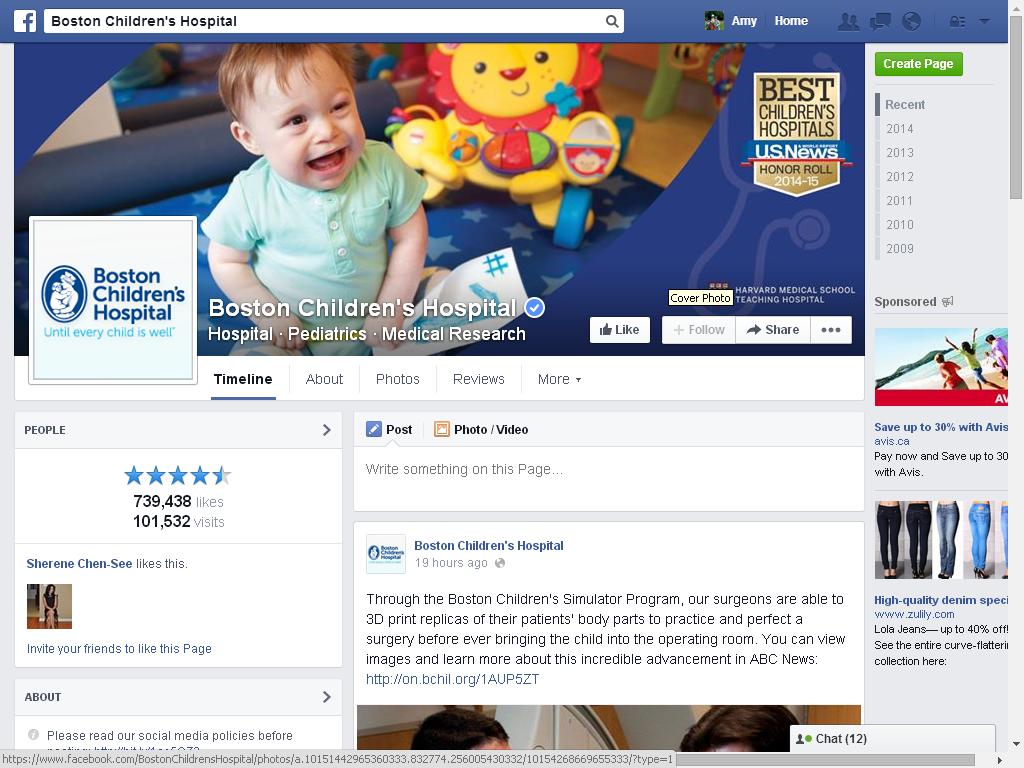Image resolution: width=1024 pixels, height=768 pixels.
Task: Expand the ABOUT section chevron
Action: 327,697
